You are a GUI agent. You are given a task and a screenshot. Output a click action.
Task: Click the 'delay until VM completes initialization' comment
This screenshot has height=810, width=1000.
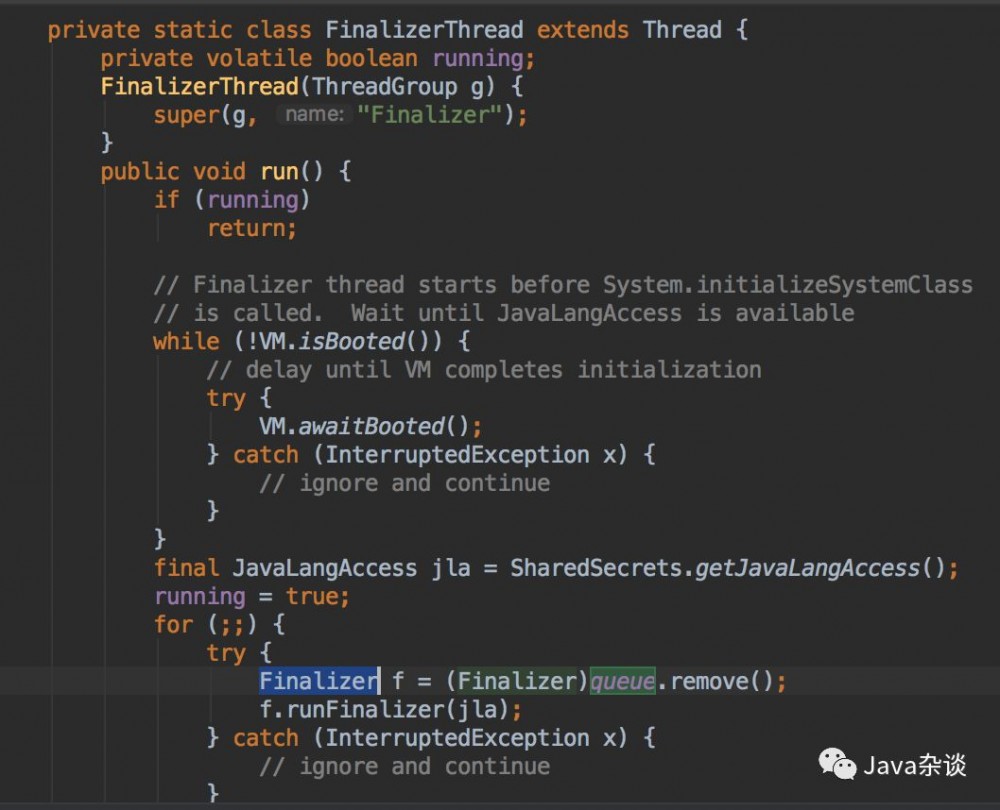pos(484,369)
